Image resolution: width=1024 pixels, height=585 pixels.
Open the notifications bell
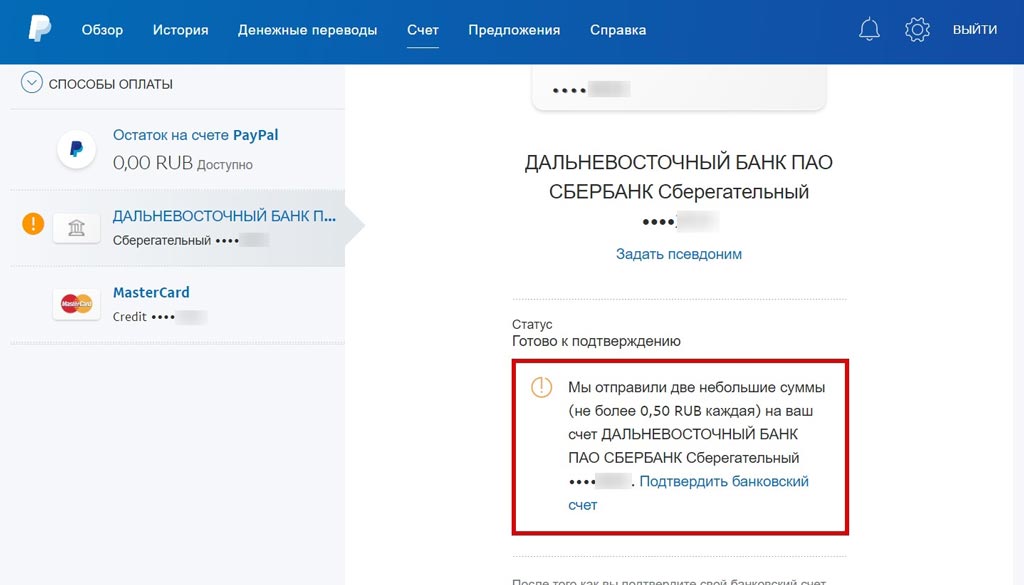tap(869, 29)
